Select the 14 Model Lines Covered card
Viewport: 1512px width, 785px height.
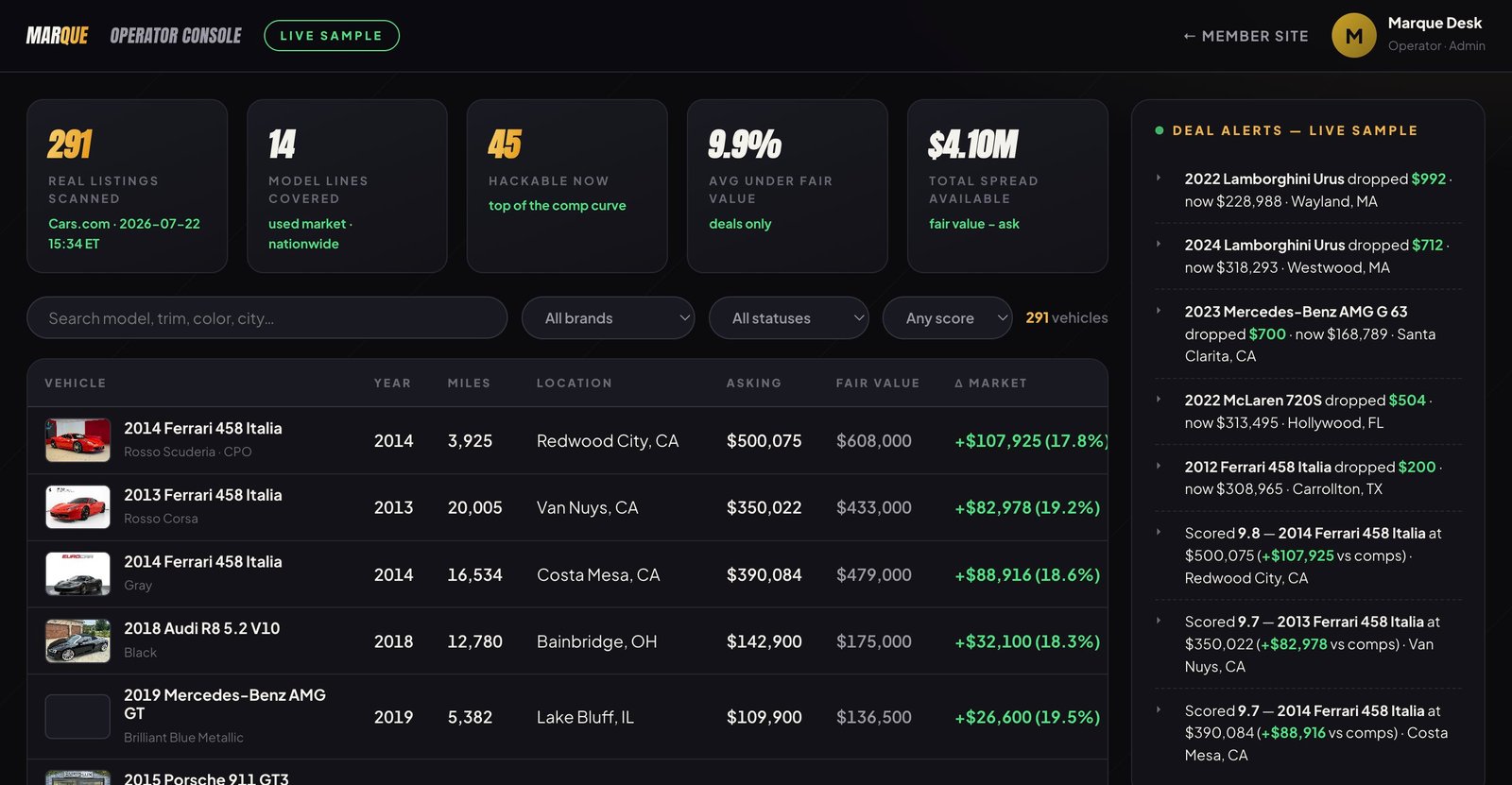(x=347, y=186)
